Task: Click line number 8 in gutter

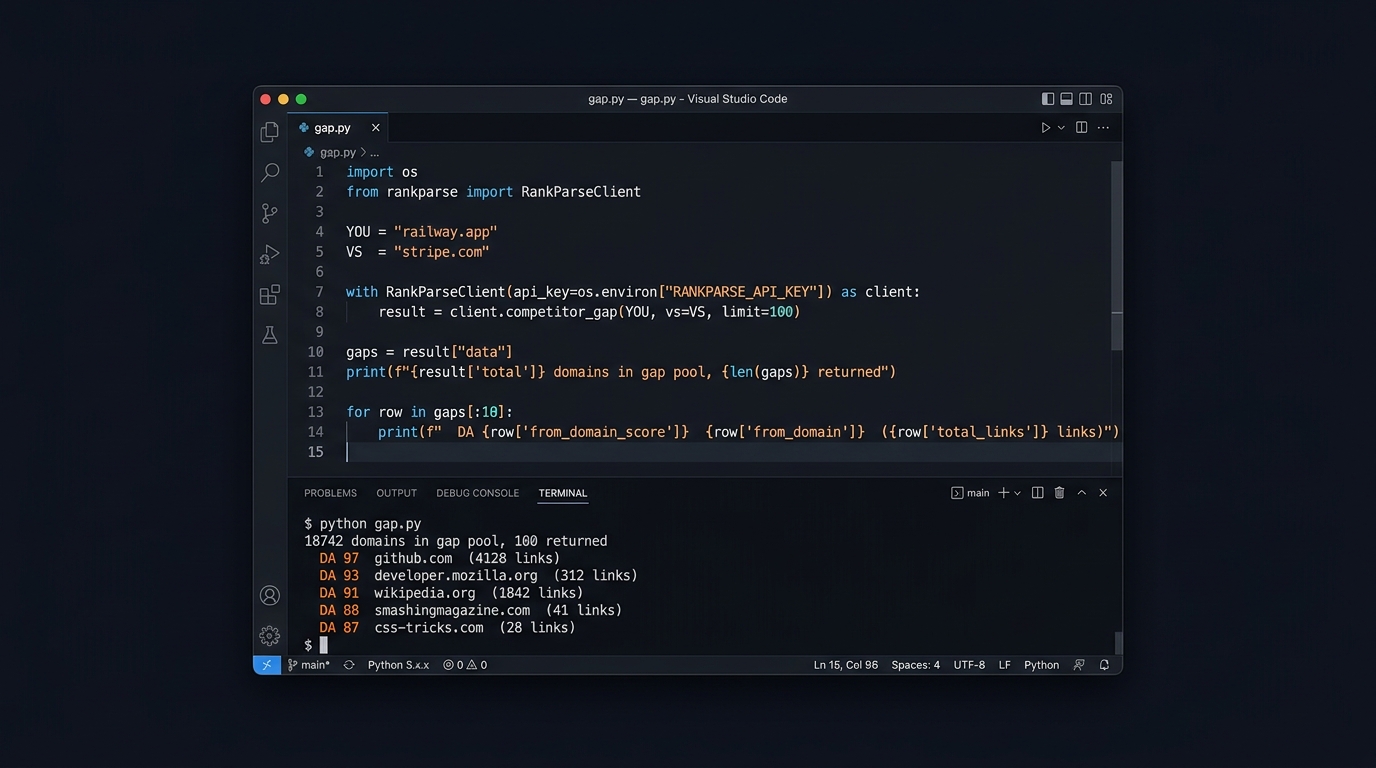Action: [320, 312]
